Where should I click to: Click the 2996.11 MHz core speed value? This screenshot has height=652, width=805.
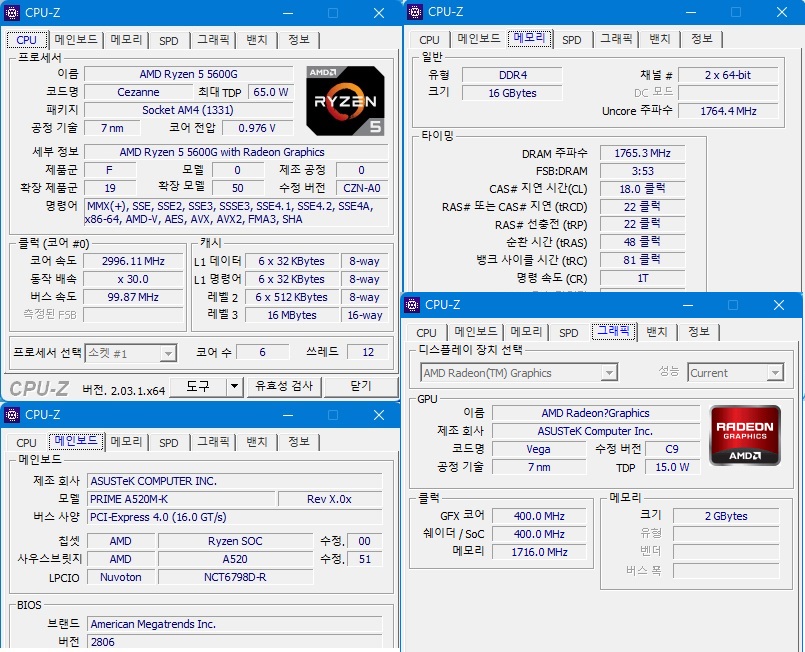pyautogui.click(x=133, y=261)
